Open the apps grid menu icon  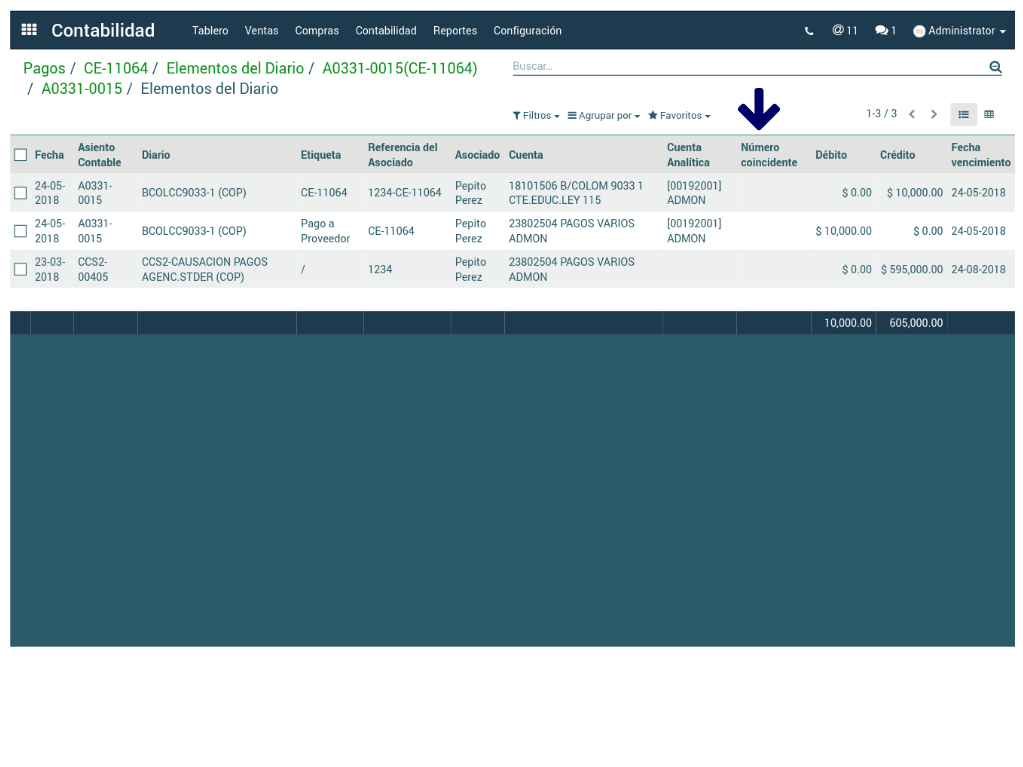[x=29, y=30]
